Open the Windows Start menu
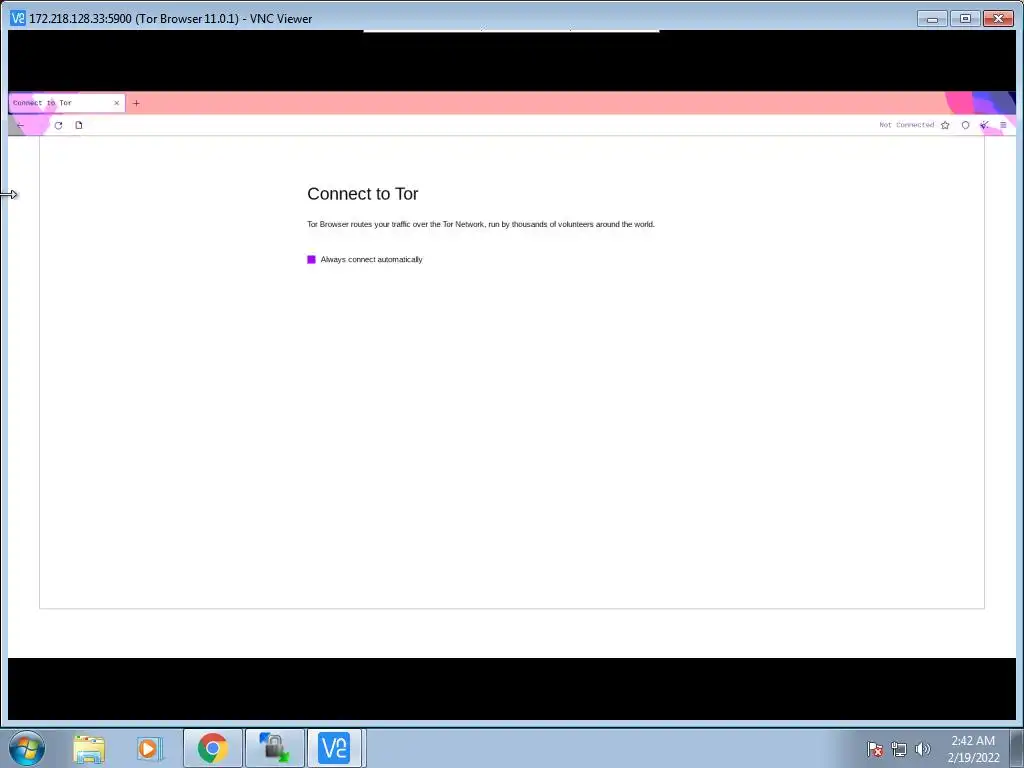The height and width of the screenshot is (768, 1024). [27, 748]
